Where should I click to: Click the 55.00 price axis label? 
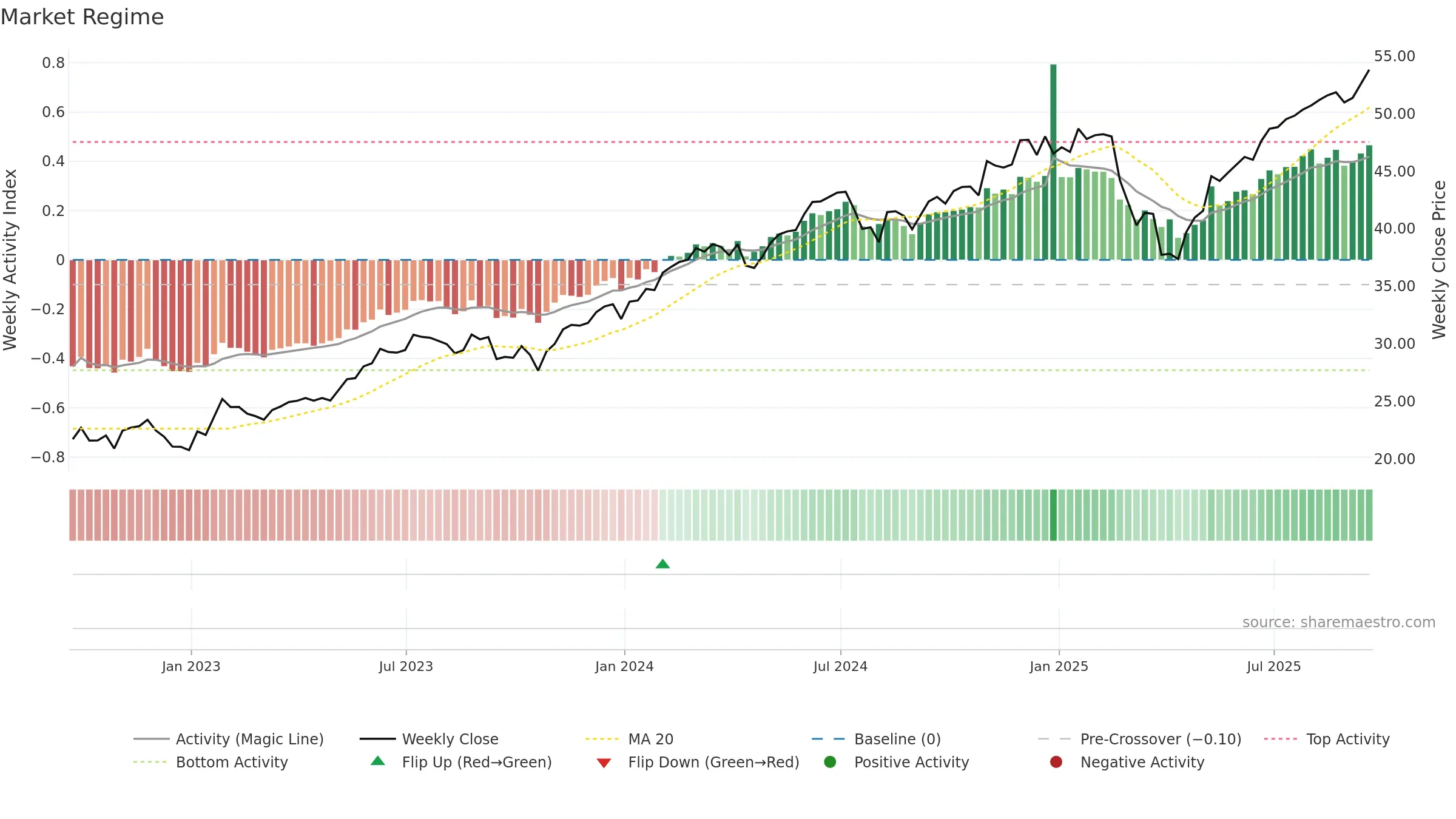pos(1394,56)
